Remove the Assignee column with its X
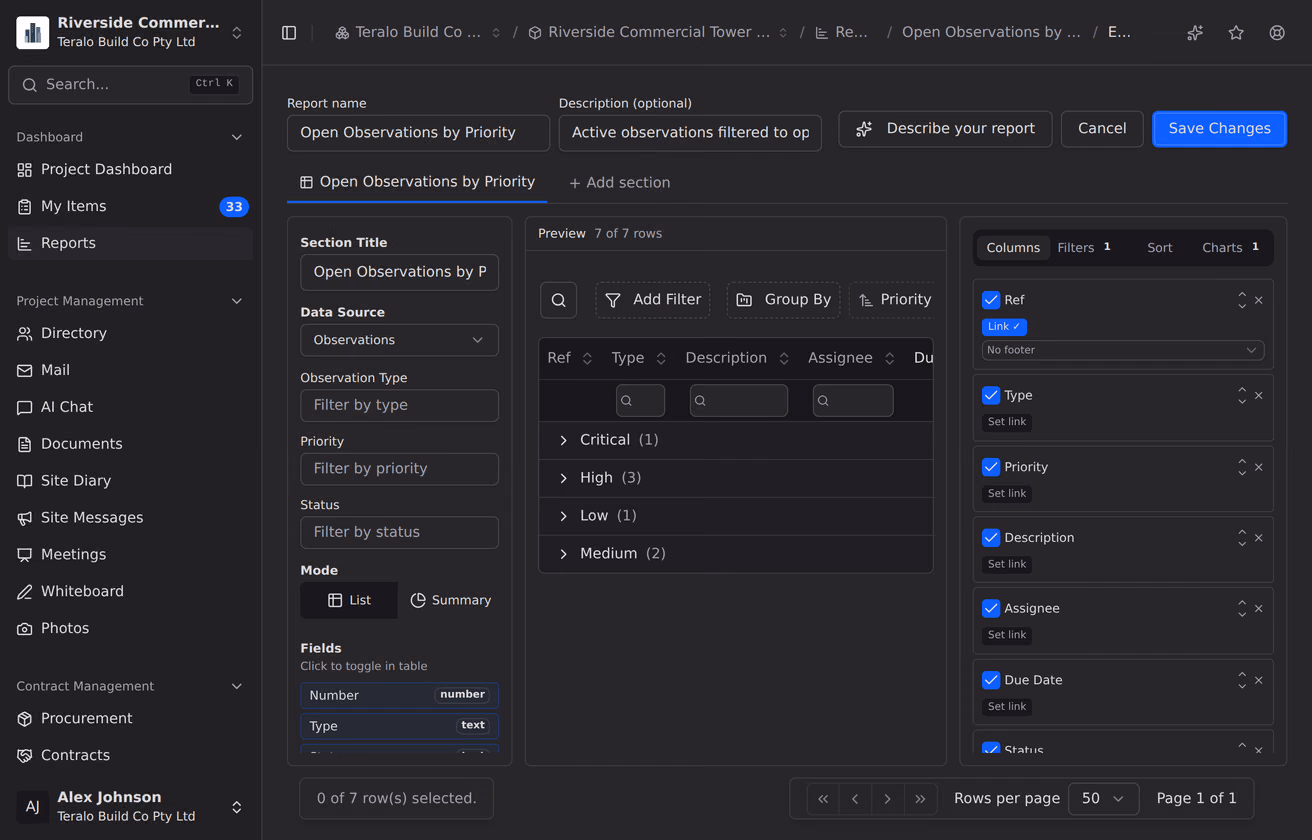 click(x=1259, y=608)
